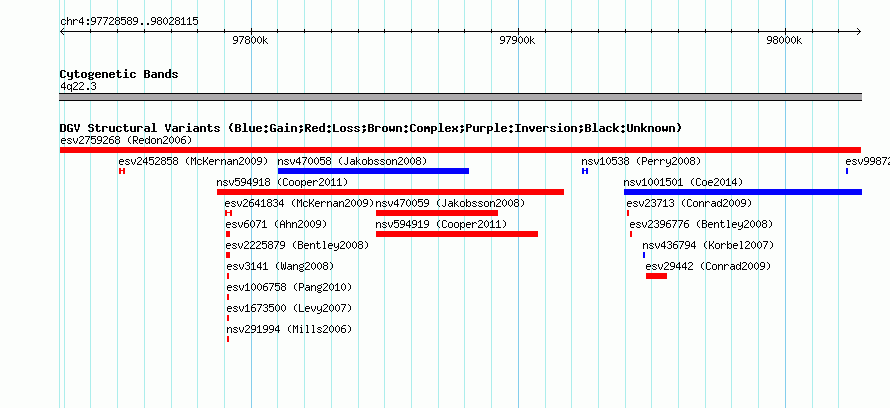Click the small red marker under esv2452858
The width and height of the screenshot is (890, 408).
121,171
